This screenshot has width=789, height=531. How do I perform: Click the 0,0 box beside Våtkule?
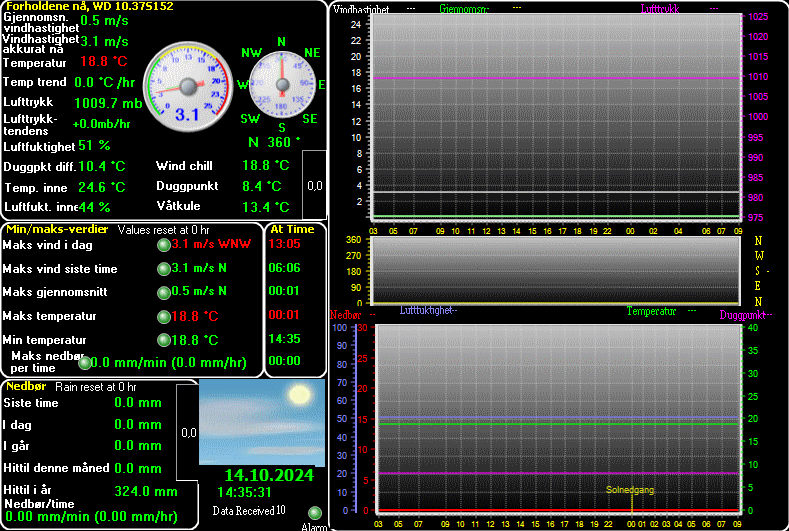(314, 185)
